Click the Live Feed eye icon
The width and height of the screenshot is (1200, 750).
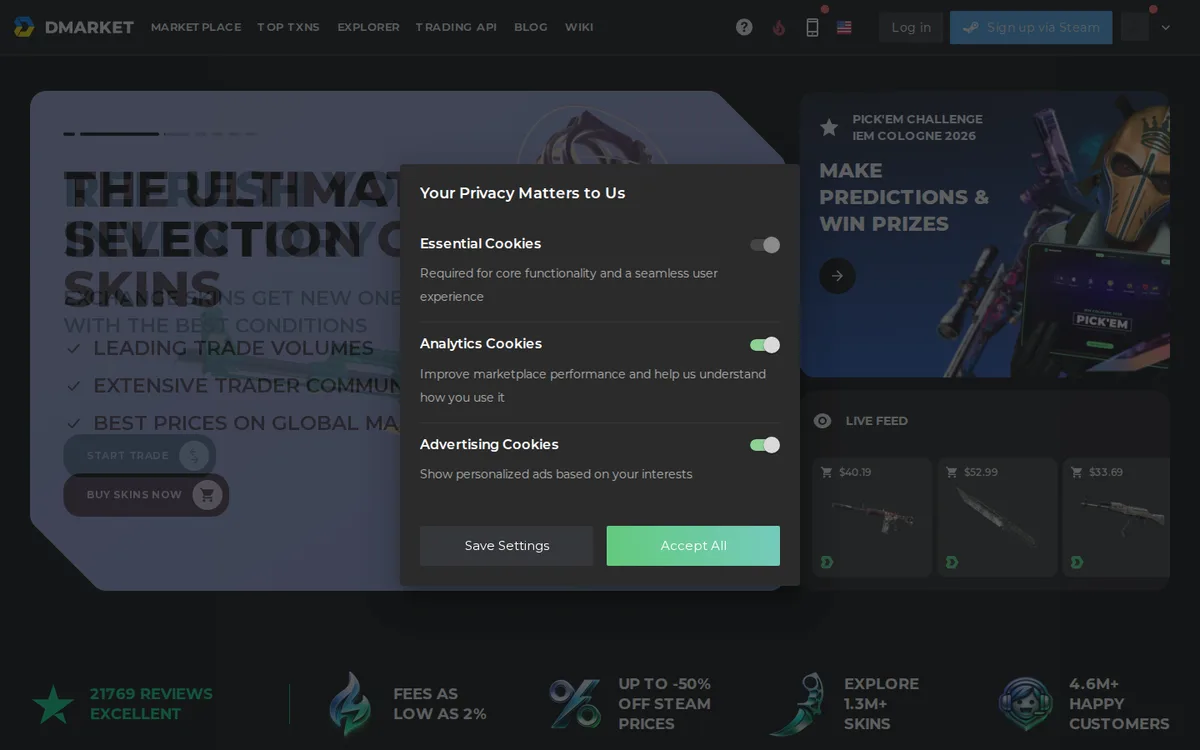822,421
